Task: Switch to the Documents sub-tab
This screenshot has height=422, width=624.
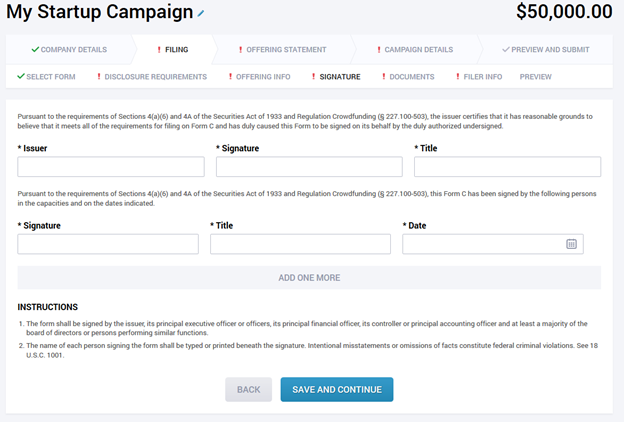Action: tap(408, 77)
